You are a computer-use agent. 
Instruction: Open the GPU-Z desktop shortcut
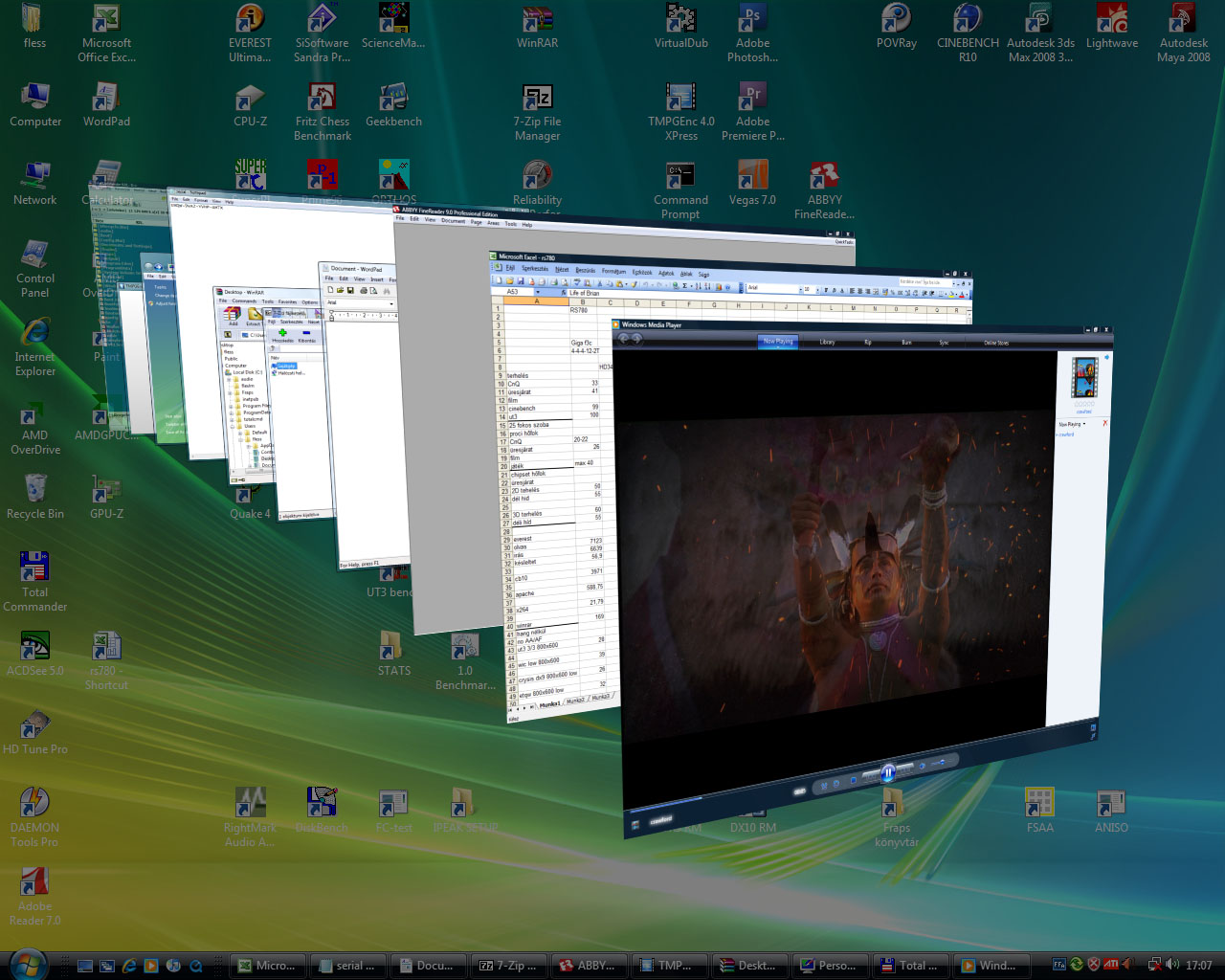click(x=106, y=498)
